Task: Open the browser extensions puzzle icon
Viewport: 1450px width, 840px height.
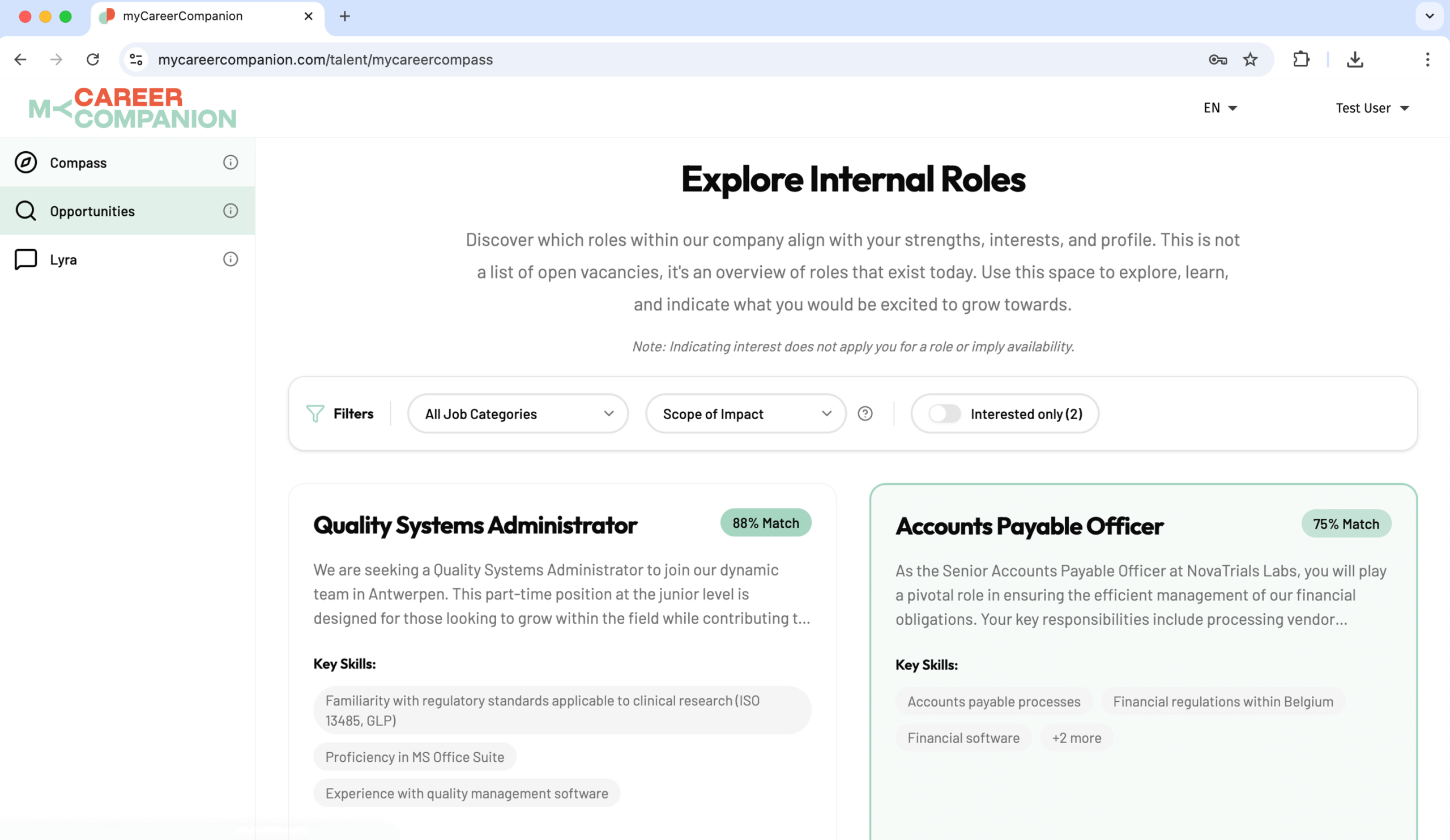Action: coord(1301,59)
